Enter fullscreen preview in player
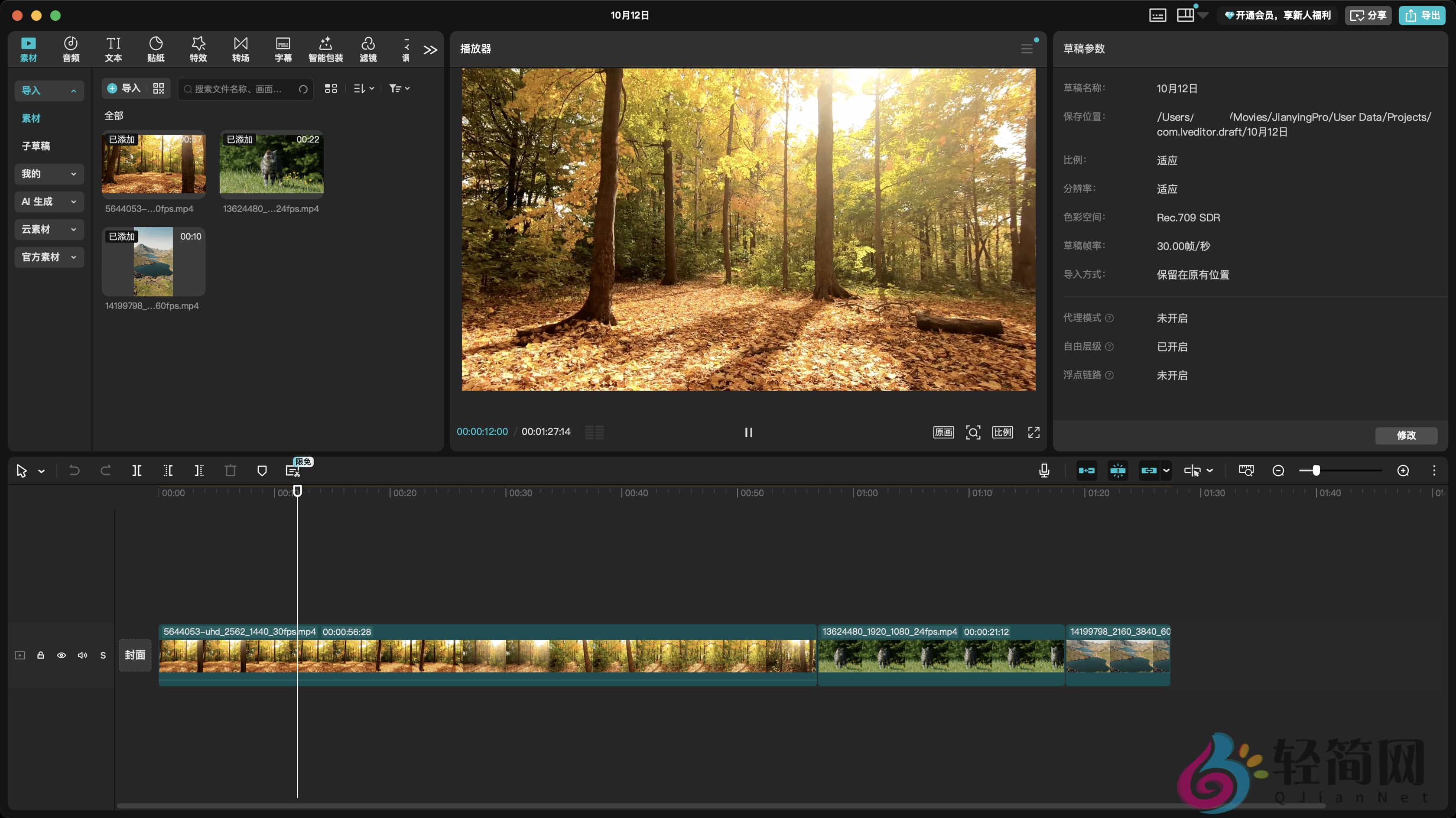The height and width of the screenshot is (818, 1456). point(1033,432)
